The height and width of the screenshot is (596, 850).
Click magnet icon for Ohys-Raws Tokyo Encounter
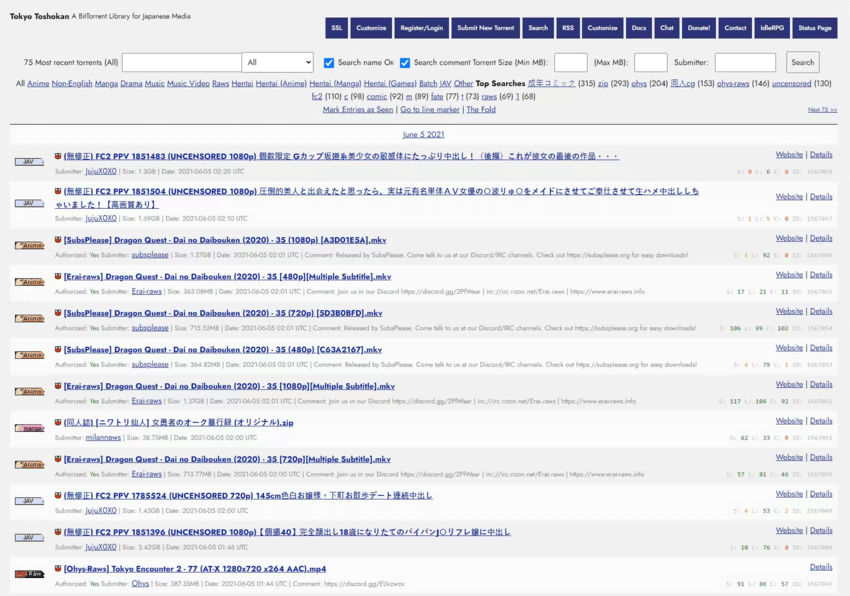(58, 568)
